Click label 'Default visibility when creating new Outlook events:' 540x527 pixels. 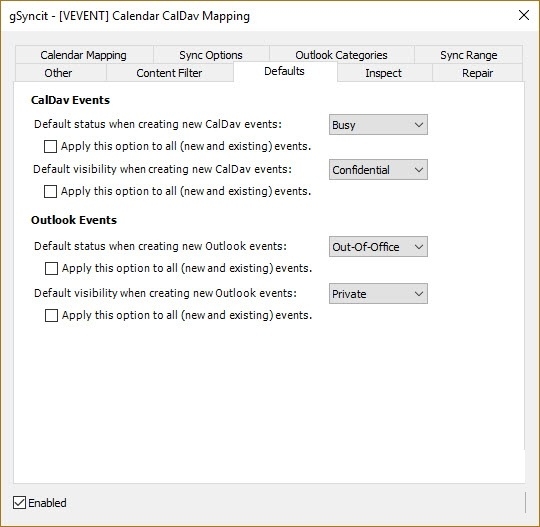pyautogui.click(x=165, y=293)
